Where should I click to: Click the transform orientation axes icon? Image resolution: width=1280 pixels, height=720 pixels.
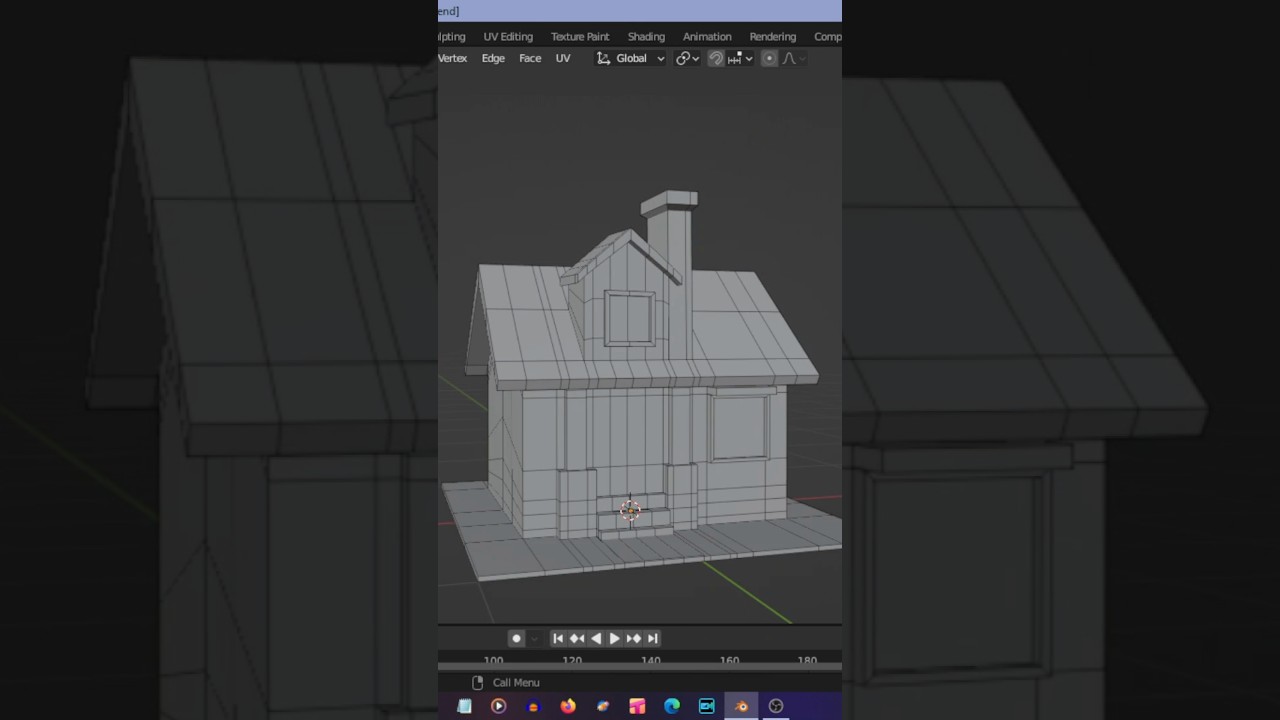pos(603,58)
